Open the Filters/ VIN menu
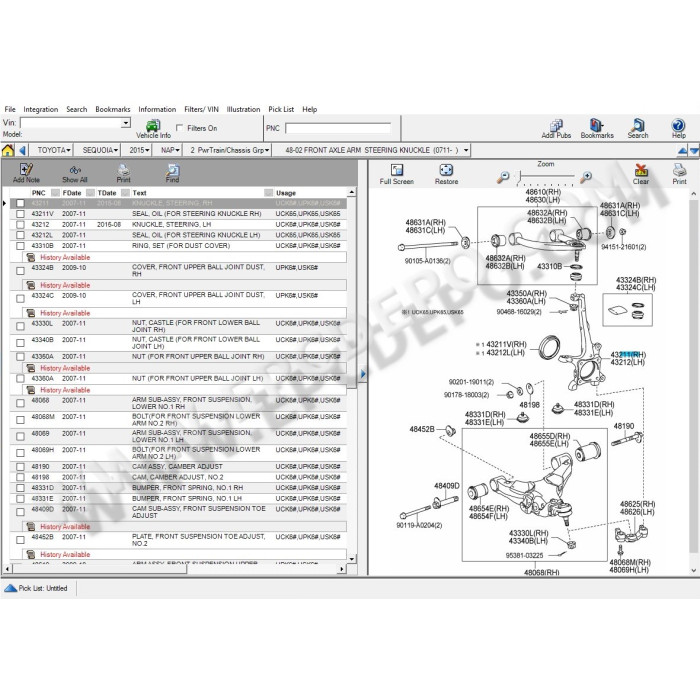This screenshot has width=700, height=700. (201, 109)
